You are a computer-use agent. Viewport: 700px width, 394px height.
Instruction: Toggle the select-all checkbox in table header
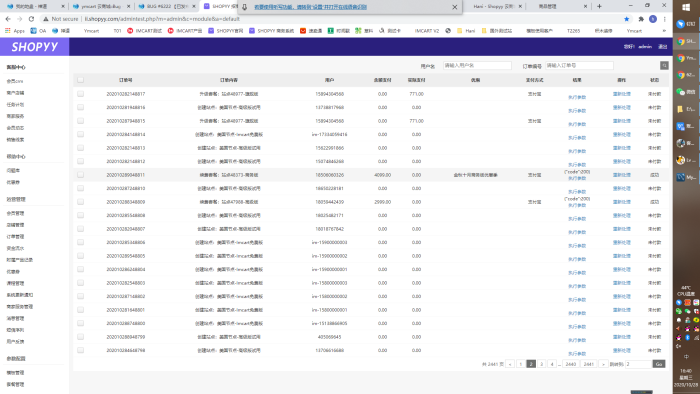(80, 80)
